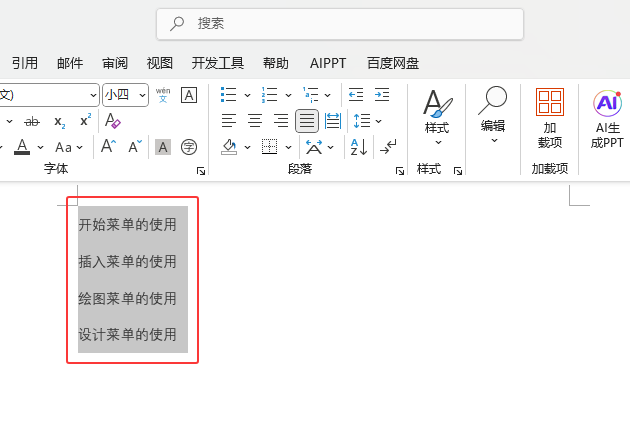Toggle strikethrough formatting
The width and height of the screenshot is (630, 424).
point(32,121)
